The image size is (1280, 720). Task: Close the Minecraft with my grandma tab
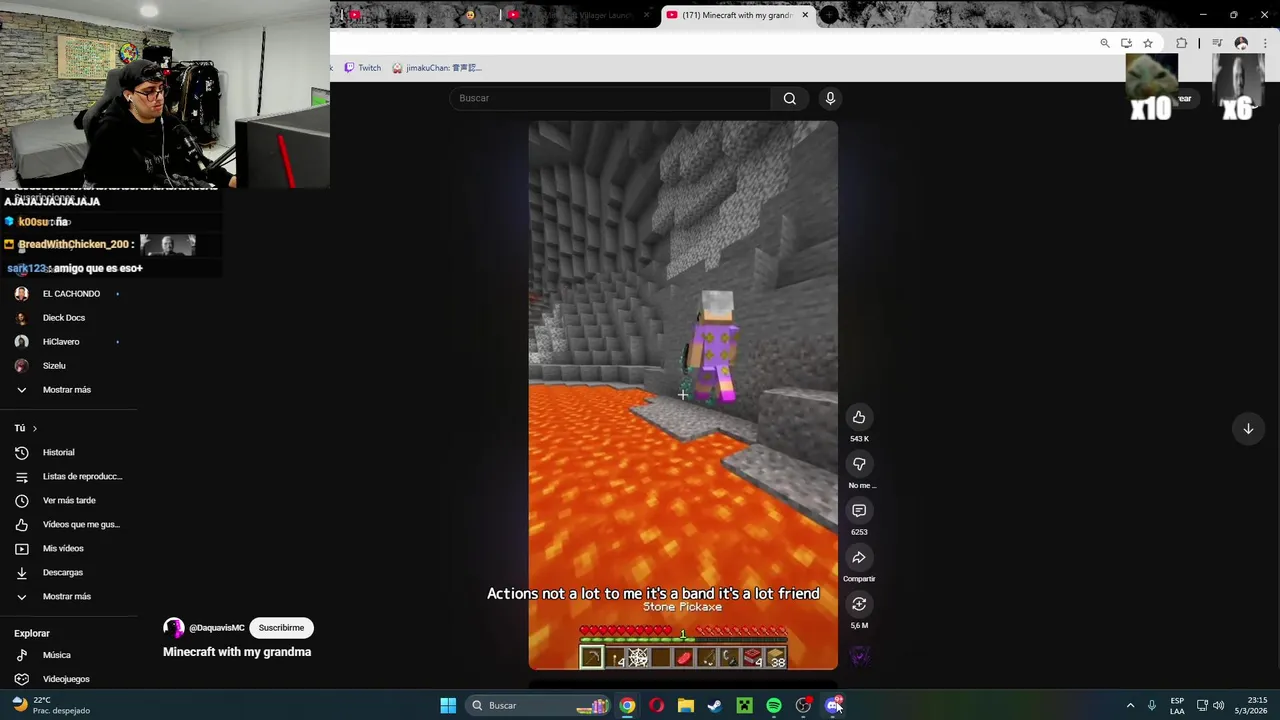805,15
